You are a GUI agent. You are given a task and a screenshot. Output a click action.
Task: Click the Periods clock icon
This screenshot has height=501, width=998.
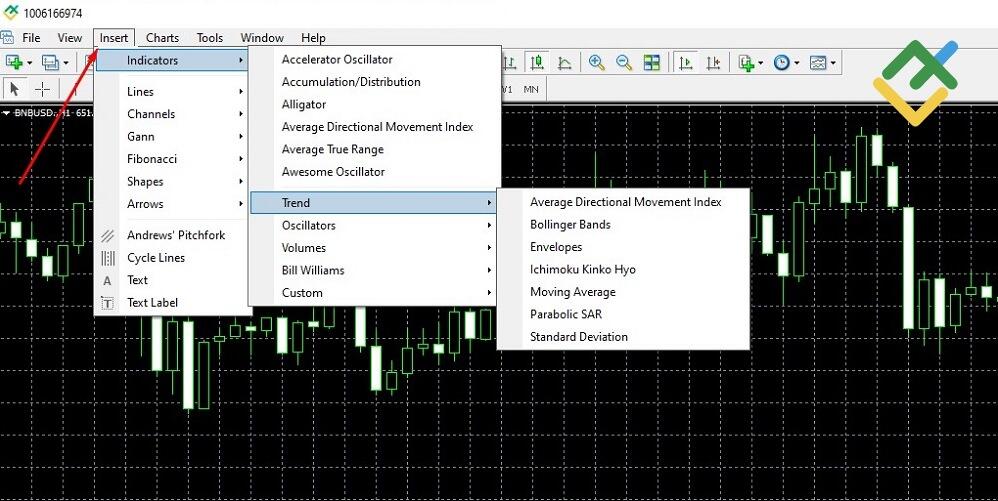point(782,62)
